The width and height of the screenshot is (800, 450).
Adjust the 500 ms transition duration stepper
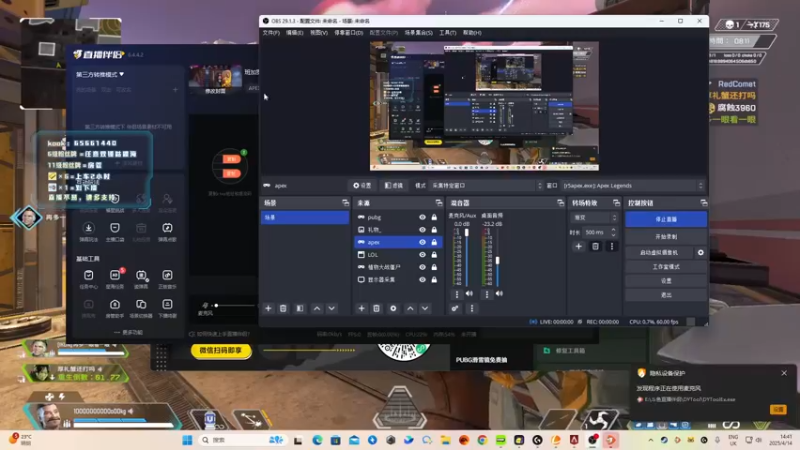point(613,232)
